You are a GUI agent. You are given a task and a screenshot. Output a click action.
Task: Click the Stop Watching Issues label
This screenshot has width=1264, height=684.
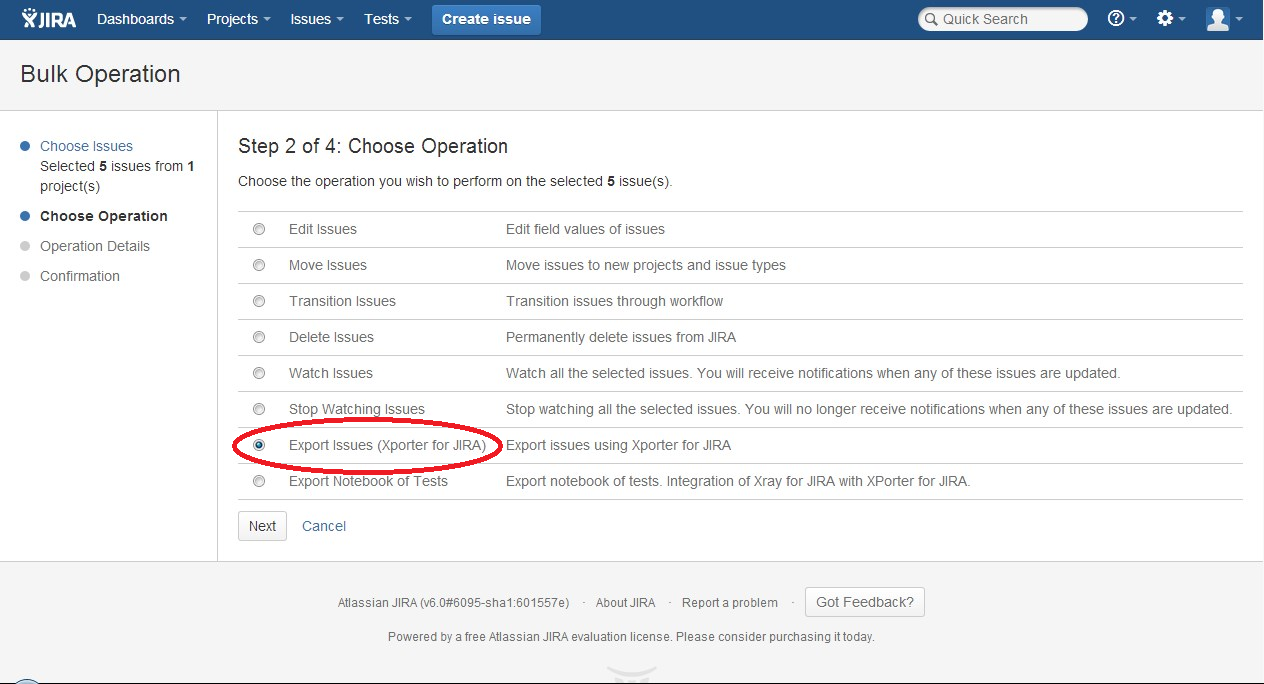[x=357, y=409]
